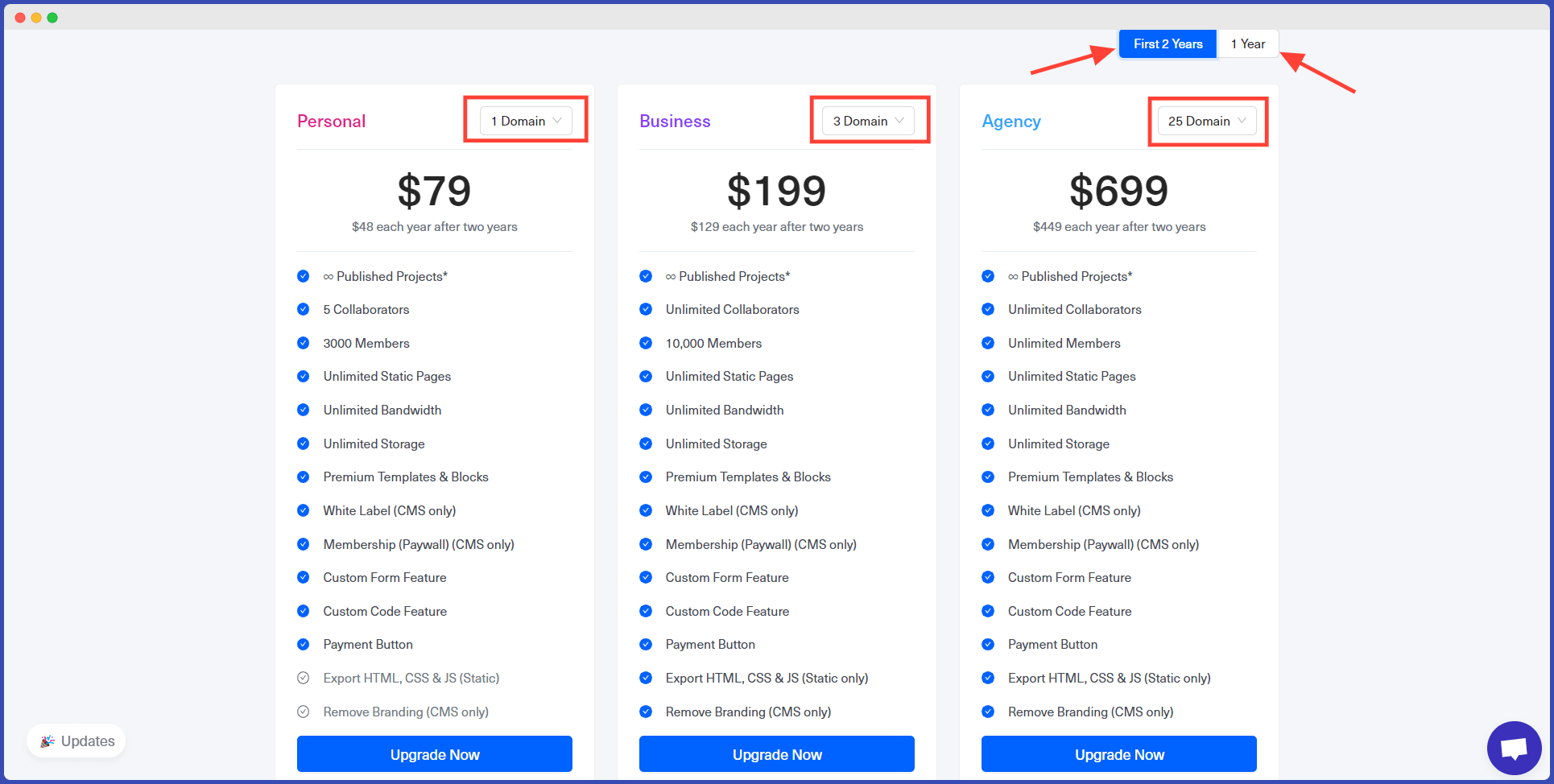1554x784 pixels.
Task: Select the First 2 Years tab
Action: [1168, 43]
